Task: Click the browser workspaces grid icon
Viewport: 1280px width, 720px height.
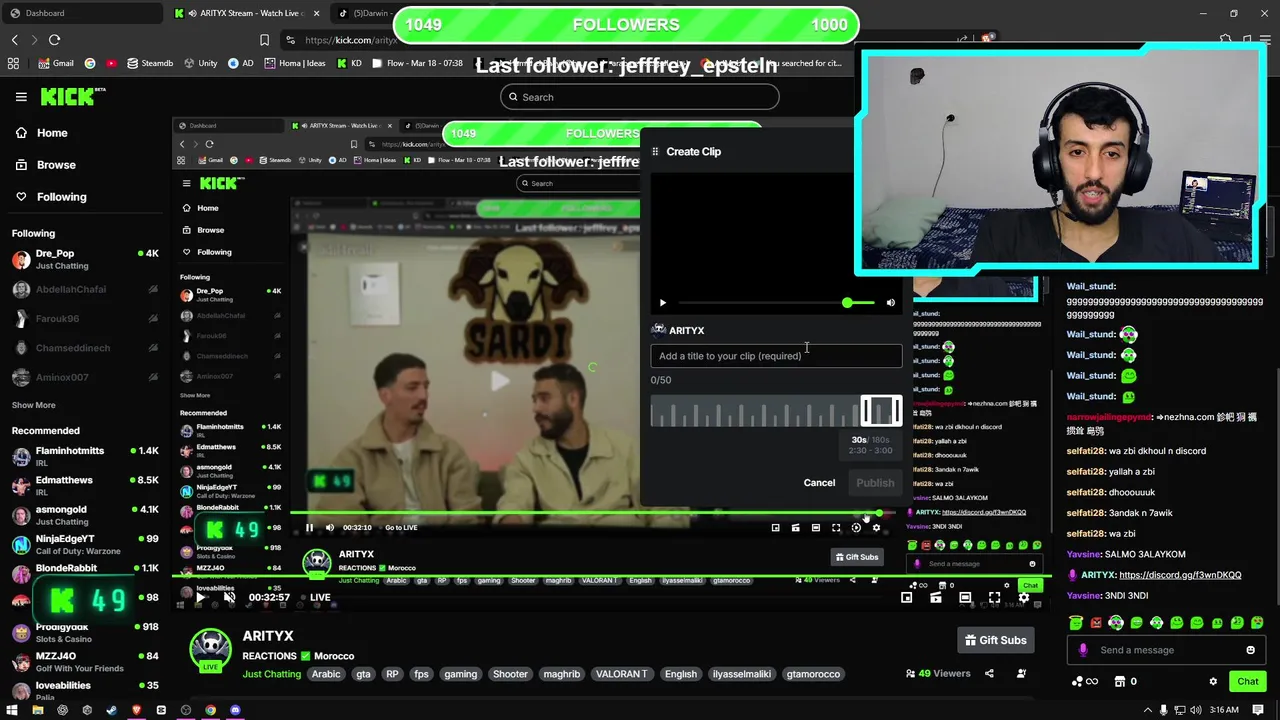Action: (x=13, y=63)
